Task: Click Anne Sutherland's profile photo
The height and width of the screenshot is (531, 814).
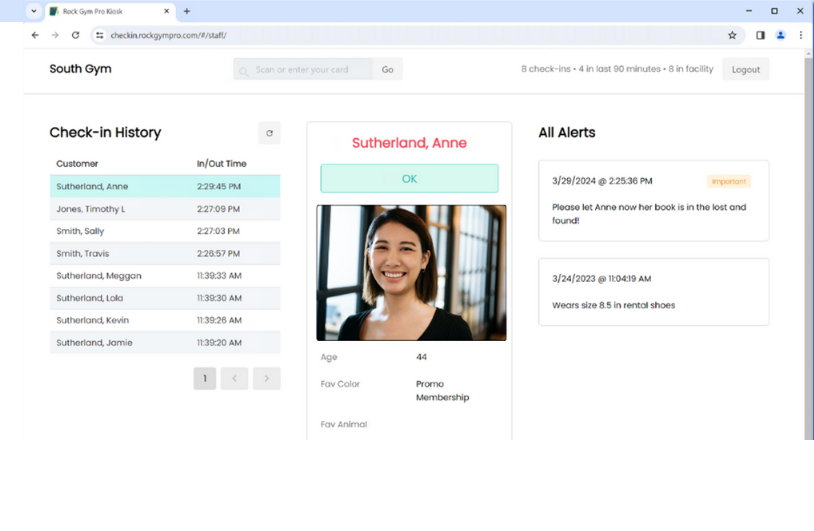Action: pos(411,273)
